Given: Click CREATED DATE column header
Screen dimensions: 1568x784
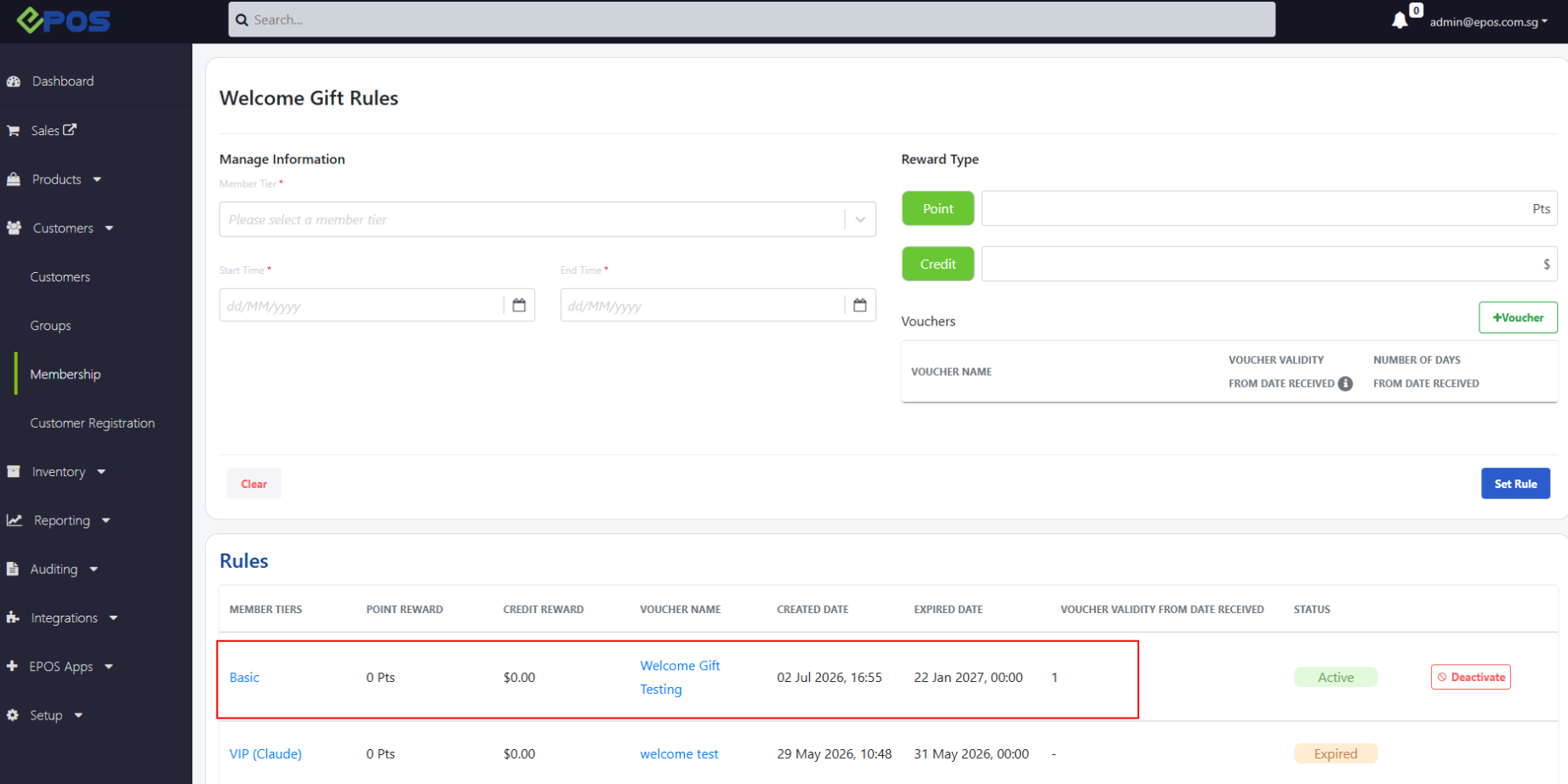Looking at the screenshot, I should coord(813,610).
